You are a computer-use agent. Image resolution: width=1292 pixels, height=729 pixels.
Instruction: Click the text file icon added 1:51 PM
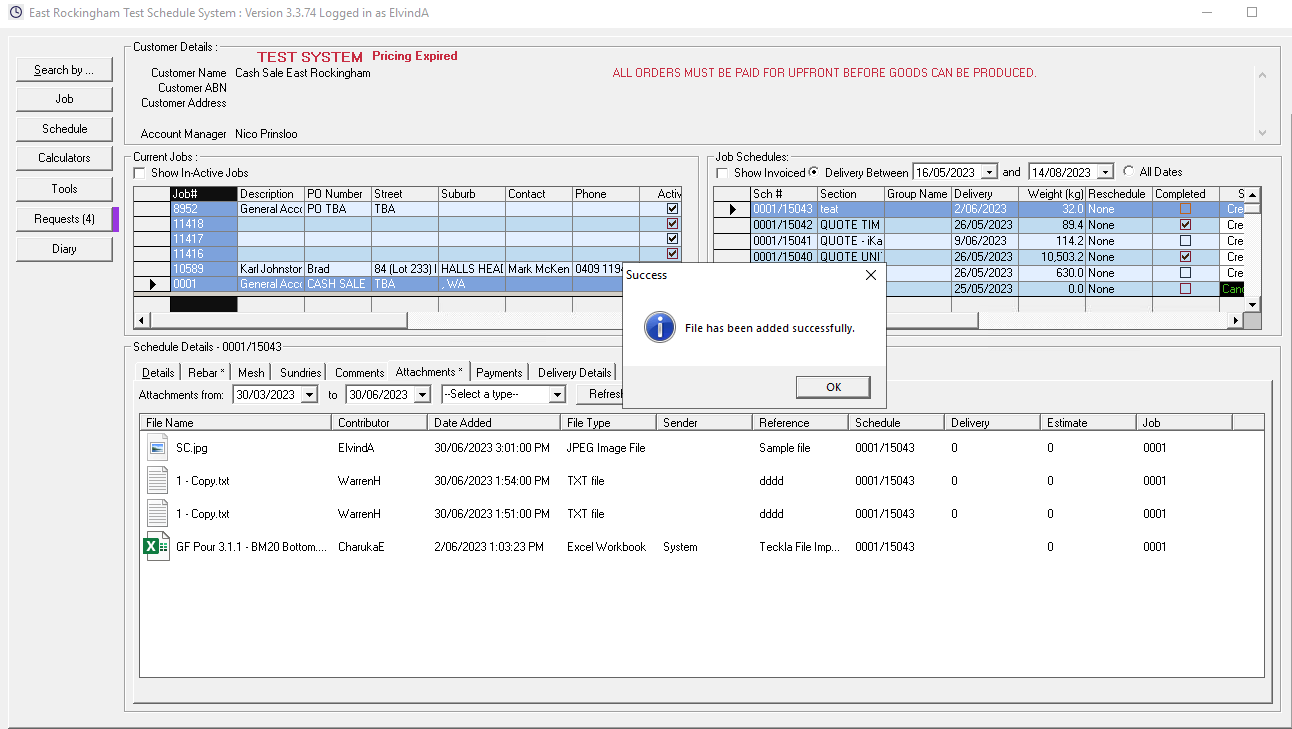157,514
